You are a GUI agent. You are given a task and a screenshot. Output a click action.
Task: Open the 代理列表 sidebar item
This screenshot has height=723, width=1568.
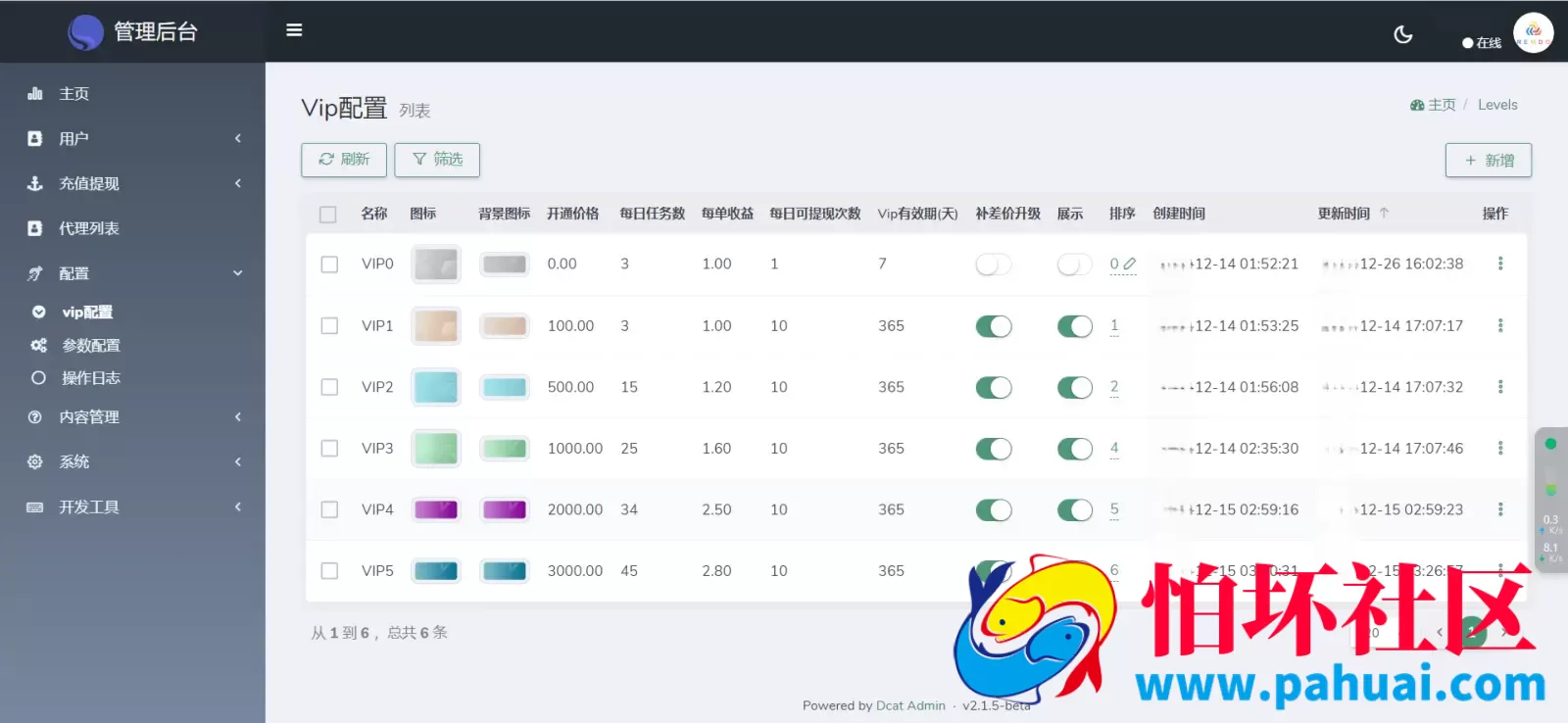coord(132,228)
